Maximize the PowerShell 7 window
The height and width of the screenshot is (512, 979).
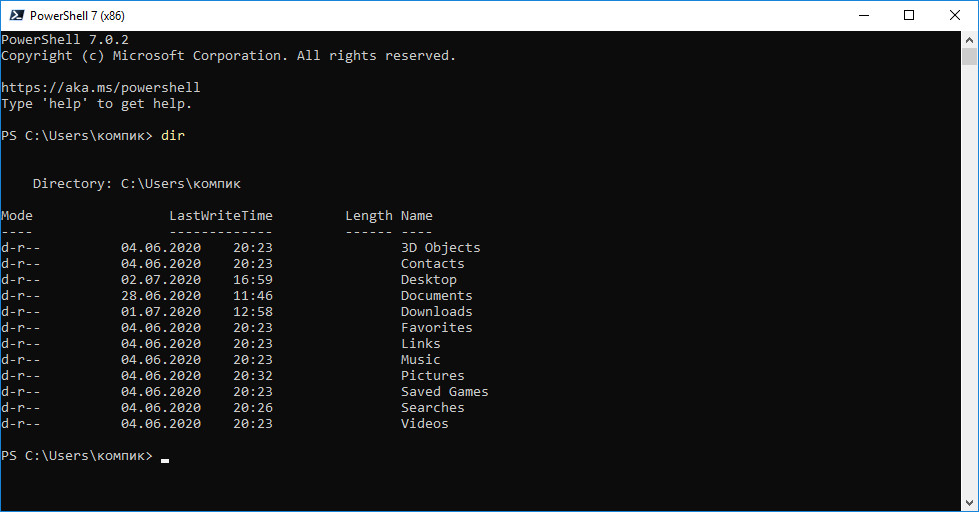[x=909, y=16]
